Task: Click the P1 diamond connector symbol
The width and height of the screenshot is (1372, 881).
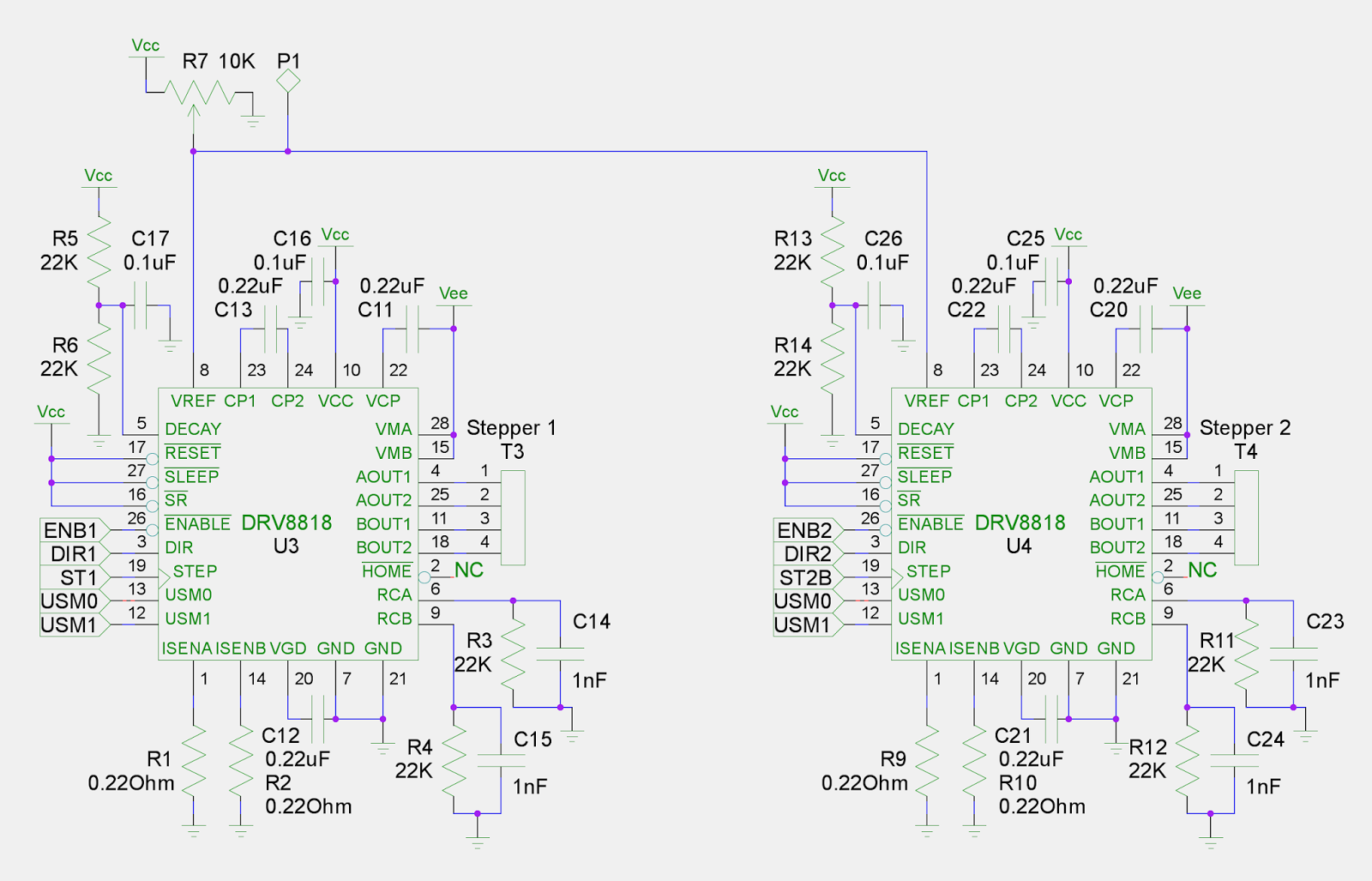Action: tap(288, 81)
